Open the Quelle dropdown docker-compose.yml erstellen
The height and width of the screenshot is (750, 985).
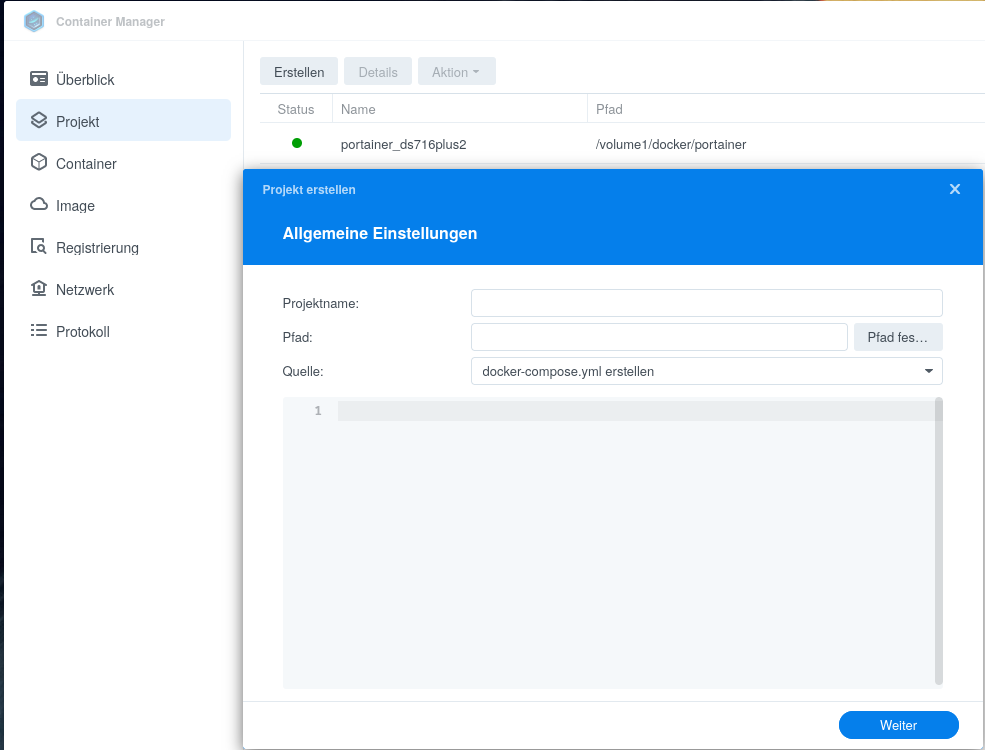click(x=707, y=371)
